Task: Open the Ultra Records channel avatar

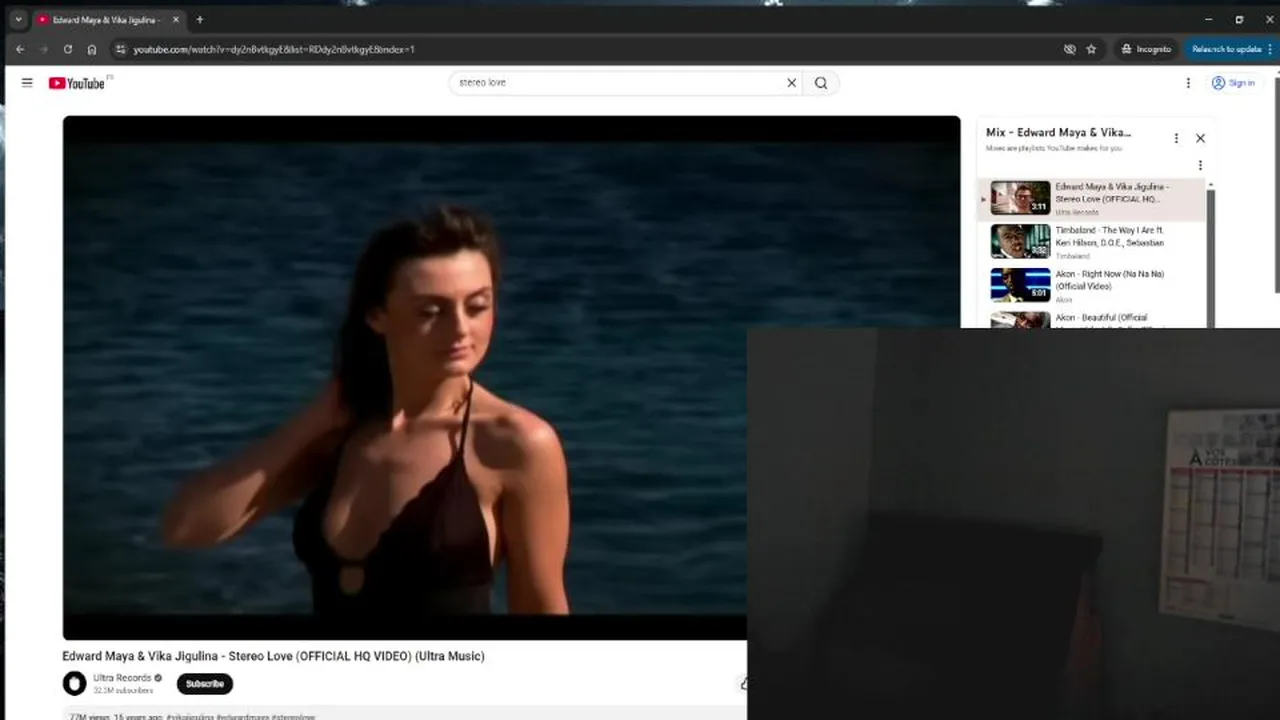Action: (75, 683)
